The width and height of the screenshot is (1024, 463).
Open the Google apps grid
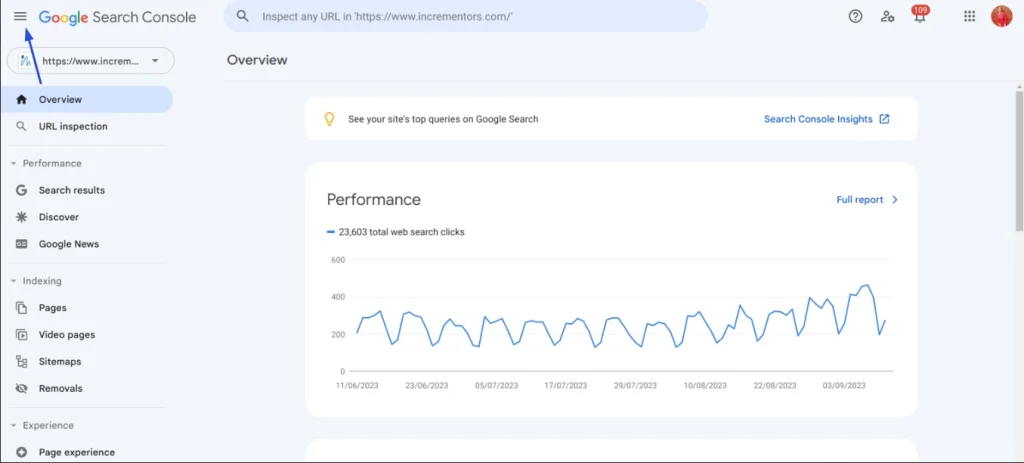(970, 16)
